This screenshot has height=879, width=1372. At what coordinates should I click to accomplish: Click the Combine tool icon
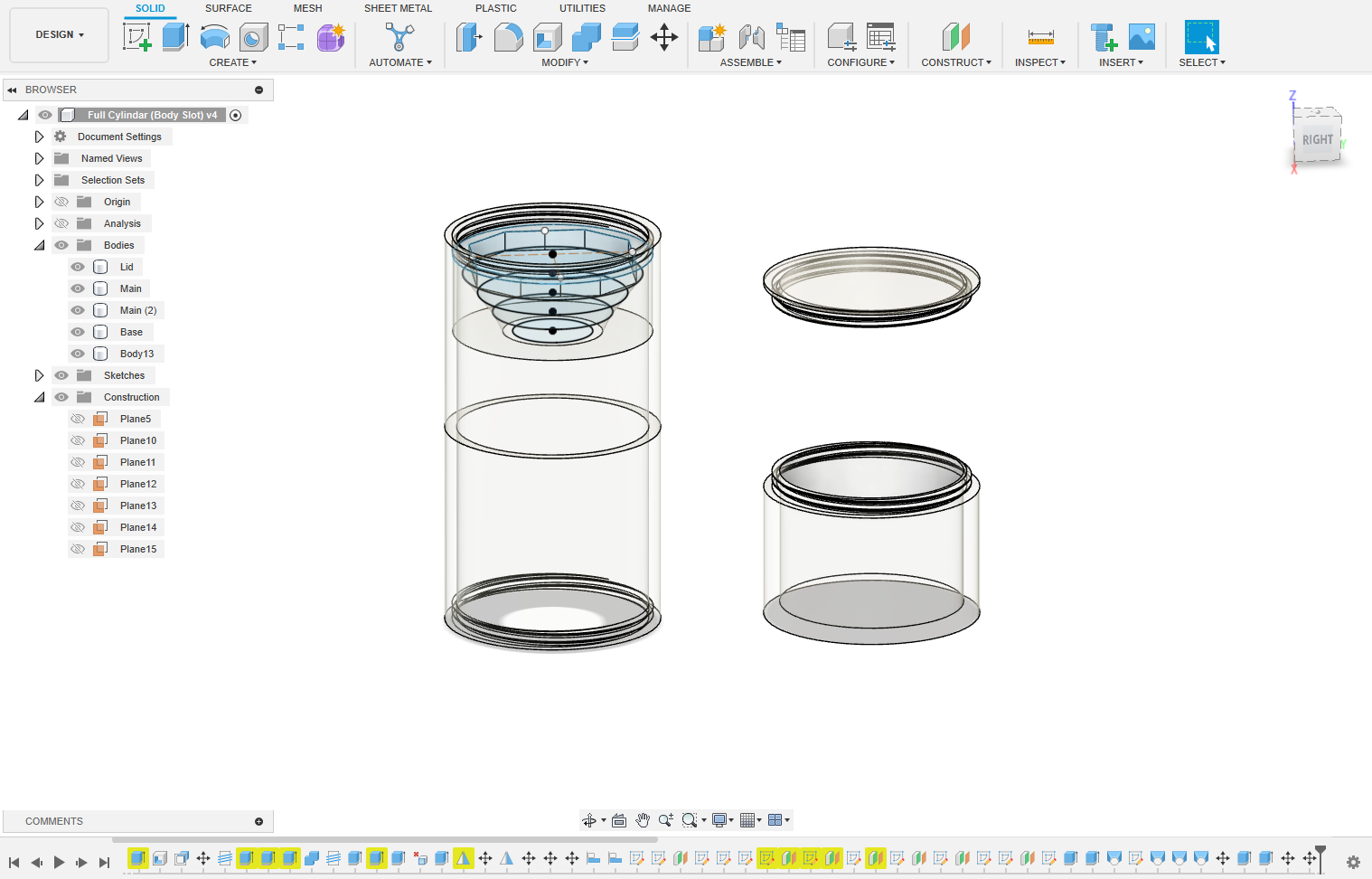click(586, 37)
